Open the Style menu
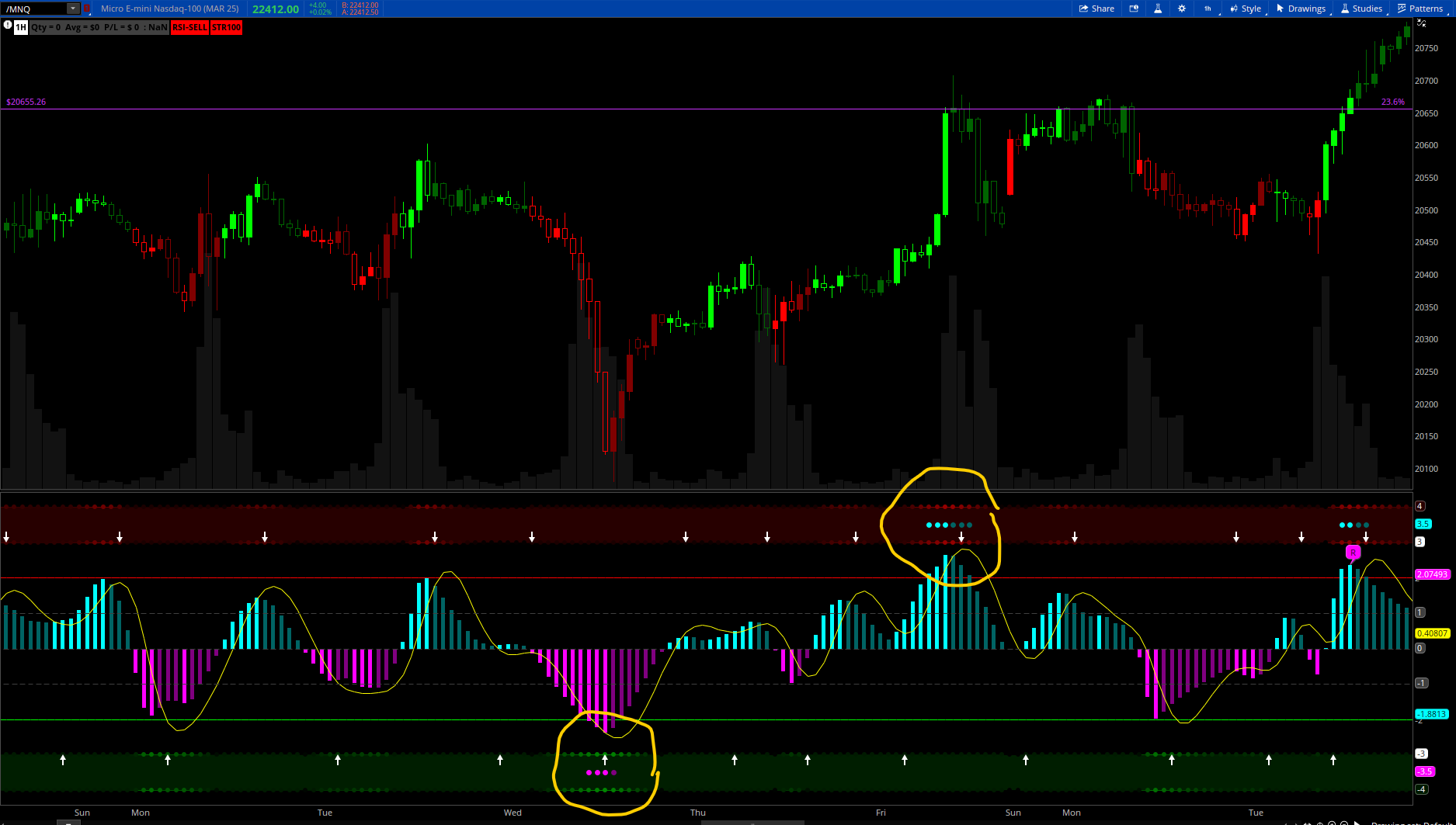The image size is (1456, 825). pyautogui.click(x=1246, y=9)
